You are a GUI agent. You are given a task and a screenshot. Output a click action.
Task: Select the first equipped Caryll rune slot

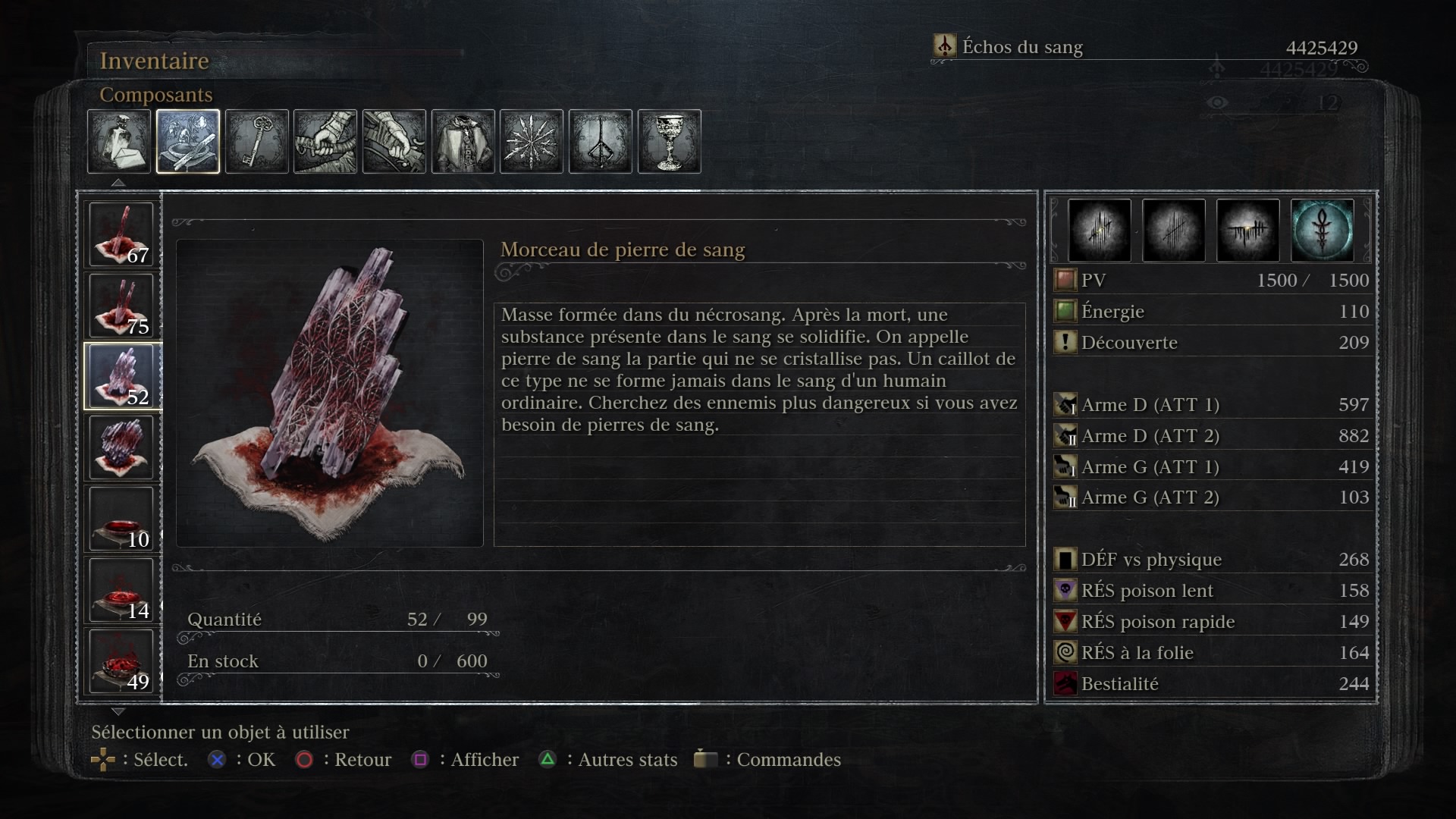click(x=1100, y=231)
